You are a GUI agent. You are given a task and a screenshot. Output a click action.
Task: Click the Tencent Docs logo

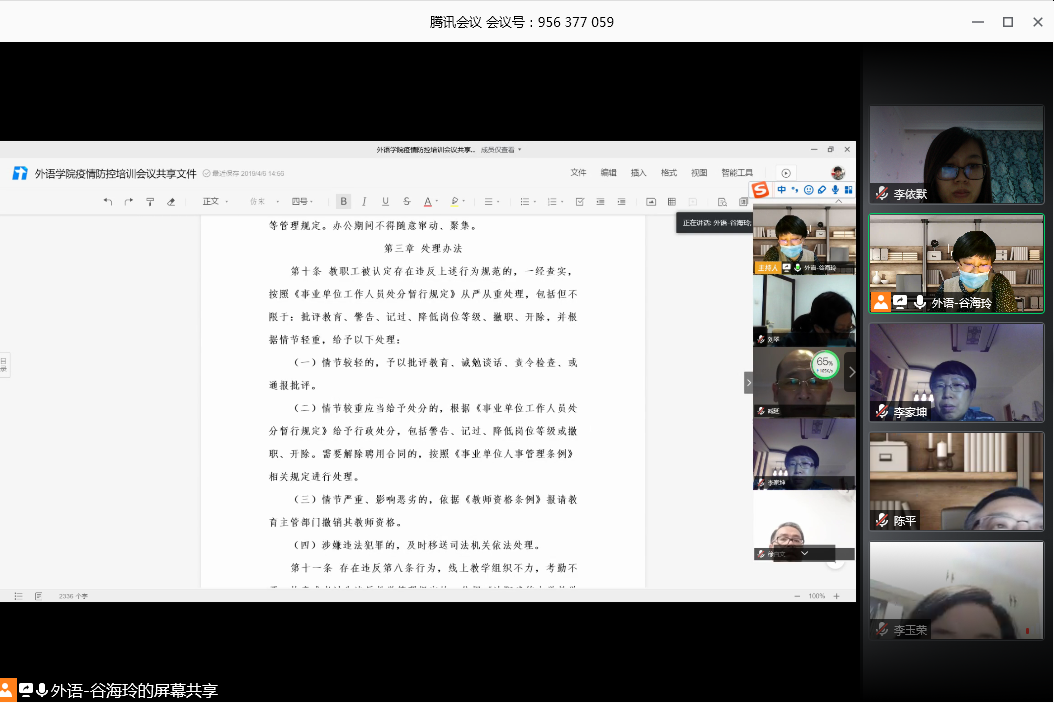[20, 173]
